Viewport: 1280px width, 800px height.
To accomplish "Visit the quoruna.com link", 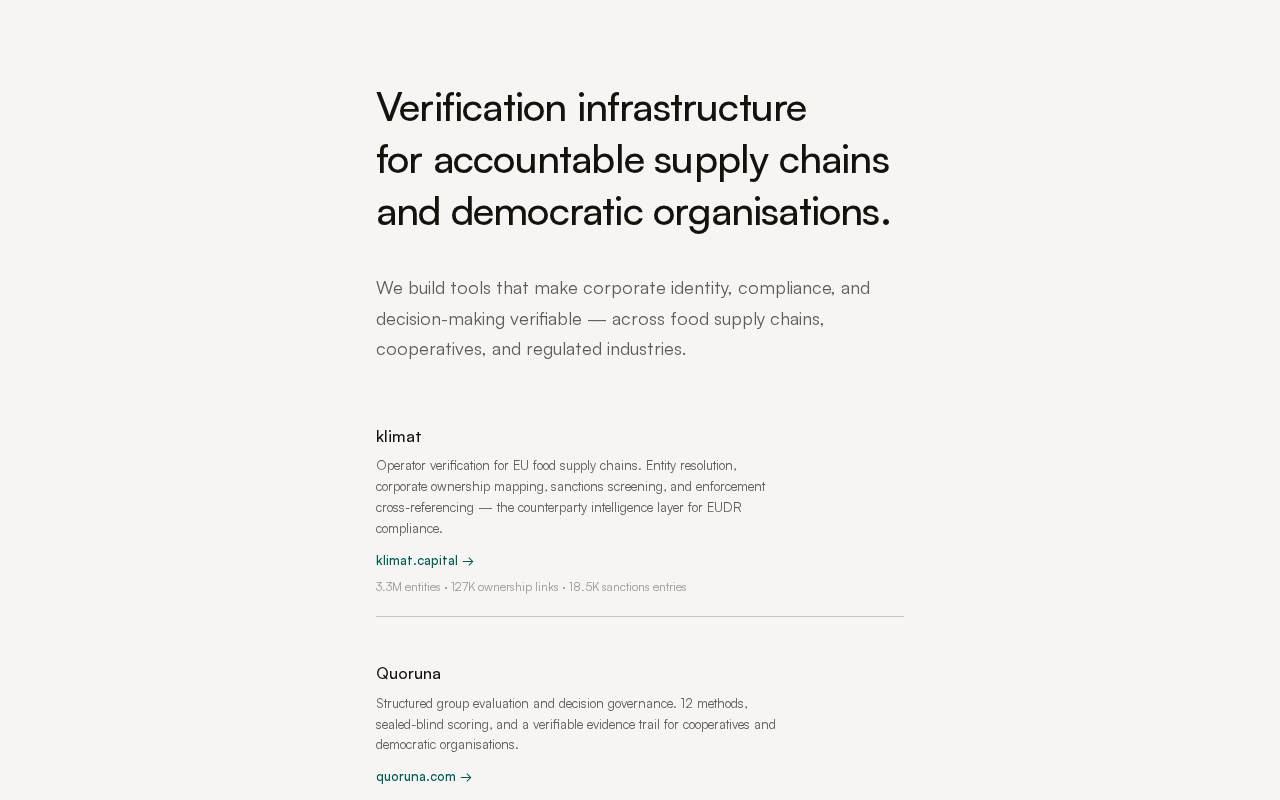I will click(416, 777).
